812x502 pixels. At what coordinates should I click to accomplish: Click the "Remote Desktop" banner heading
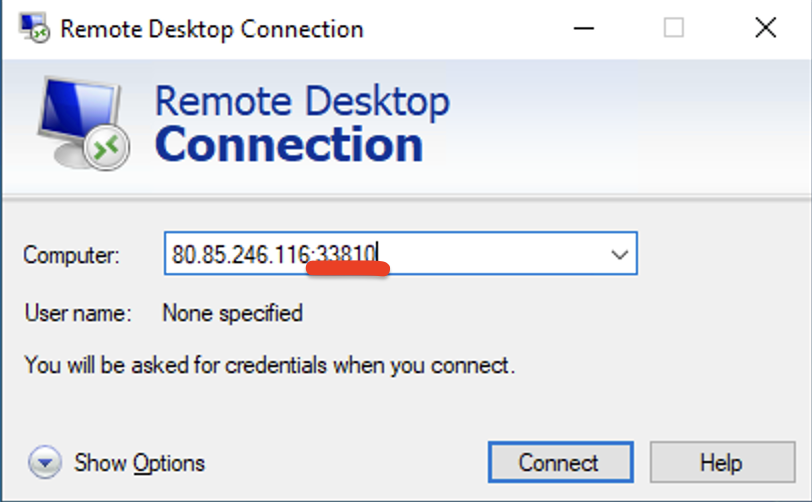click(302, 102)
